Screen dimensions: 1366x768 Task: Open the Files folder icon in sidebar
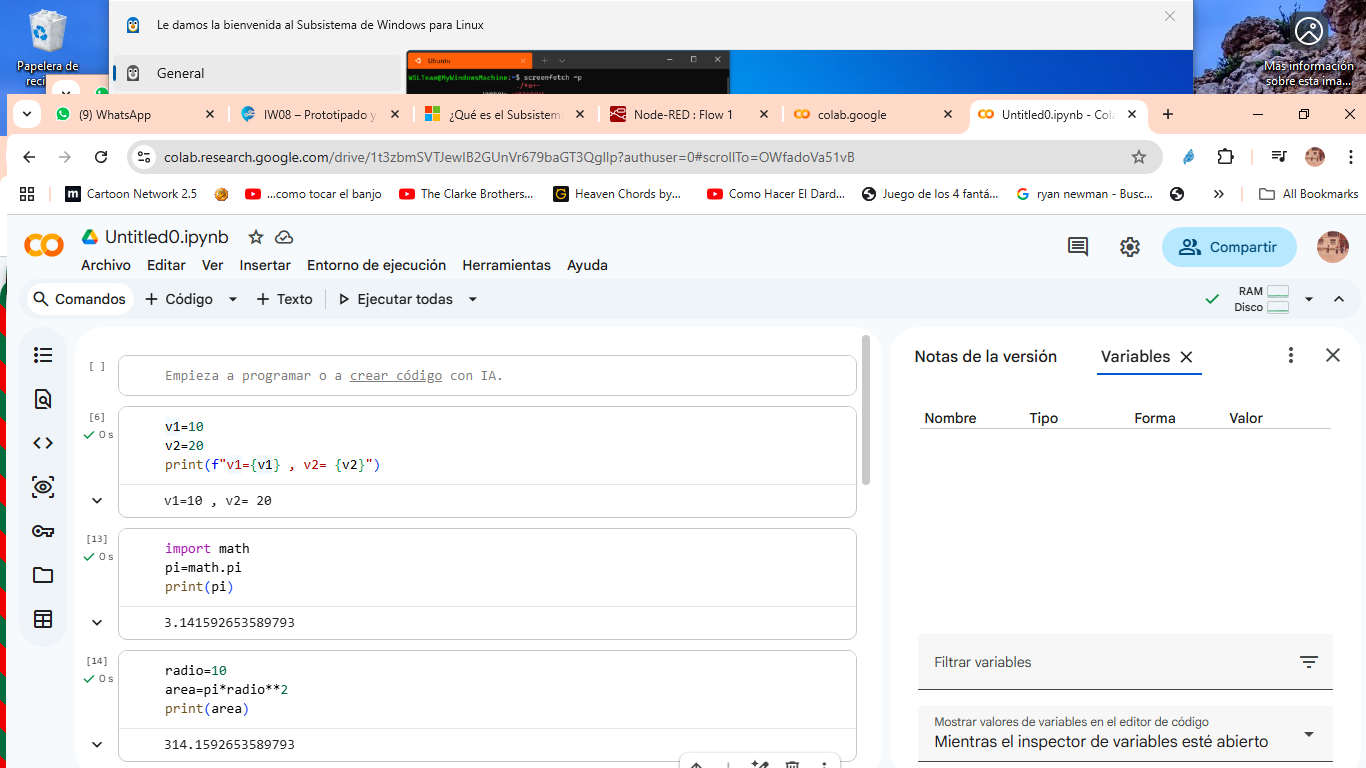point(43,575)
